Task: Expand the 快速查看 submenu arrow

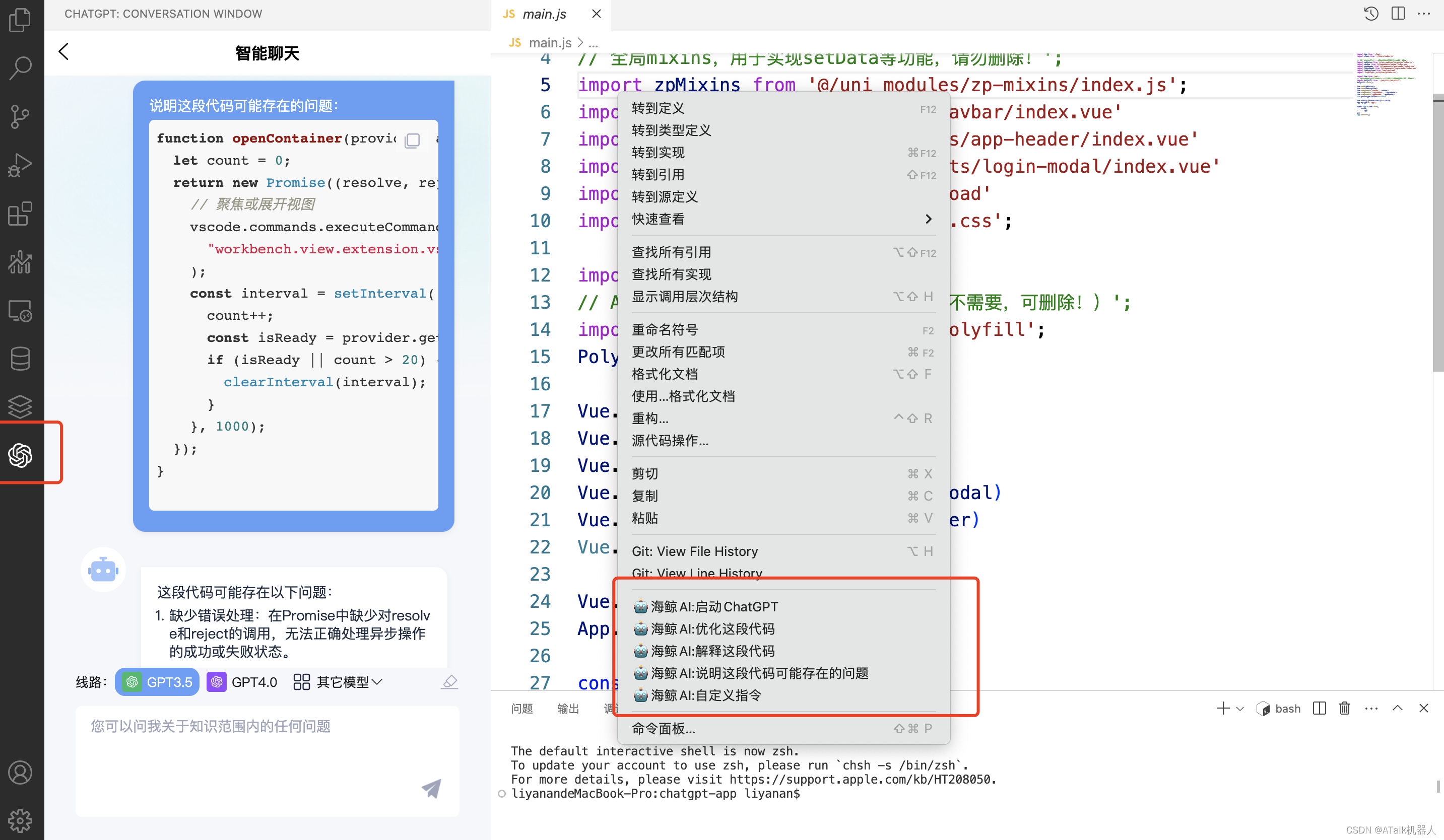Action: coord(928,219)
